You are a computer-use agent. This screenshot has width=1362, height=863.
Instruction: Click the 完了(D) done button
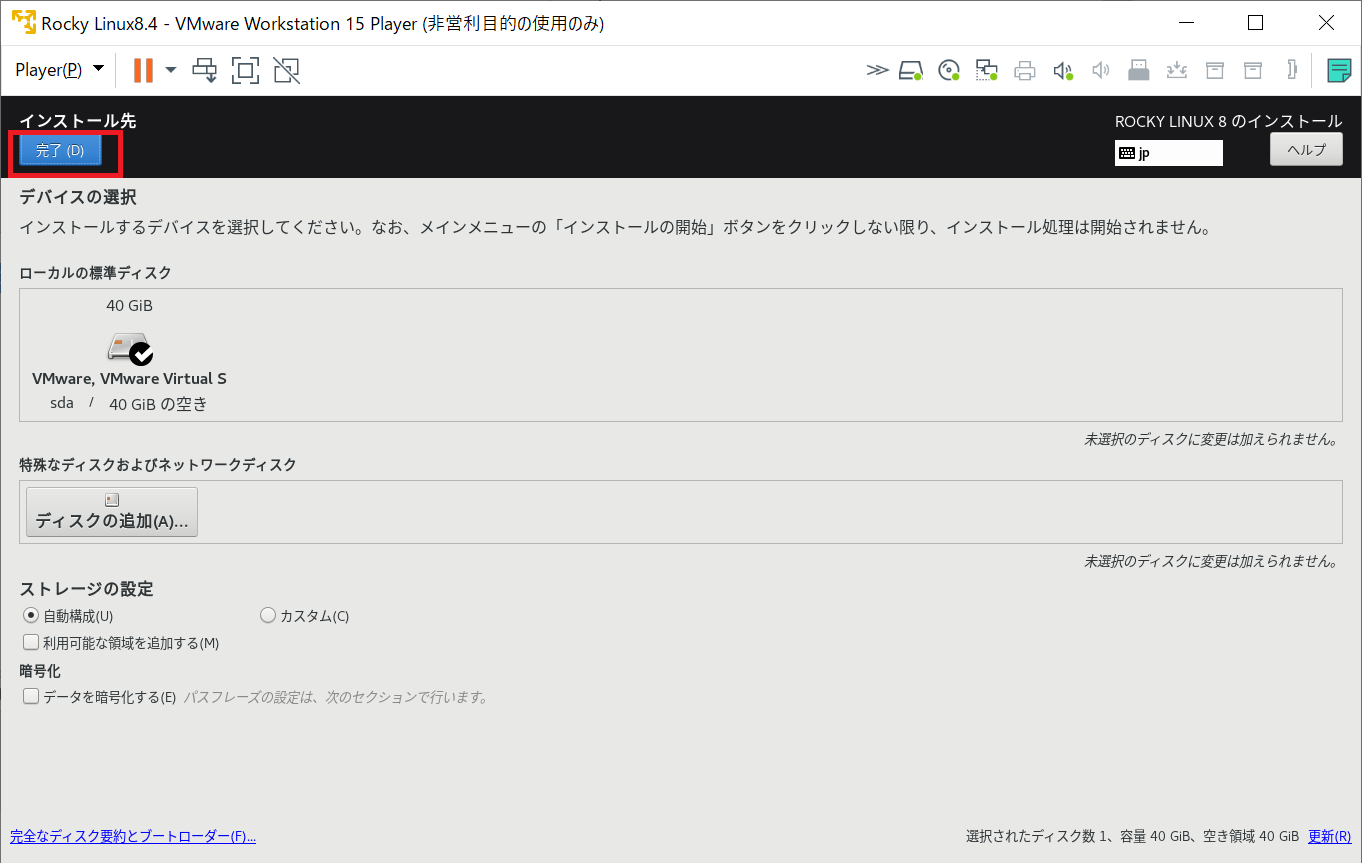(60, 151)
